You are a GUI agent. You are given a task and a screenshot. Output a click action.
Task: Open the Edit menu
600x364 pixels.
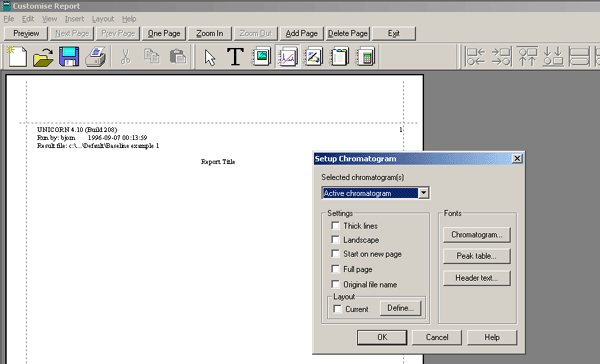click(28, 19)
